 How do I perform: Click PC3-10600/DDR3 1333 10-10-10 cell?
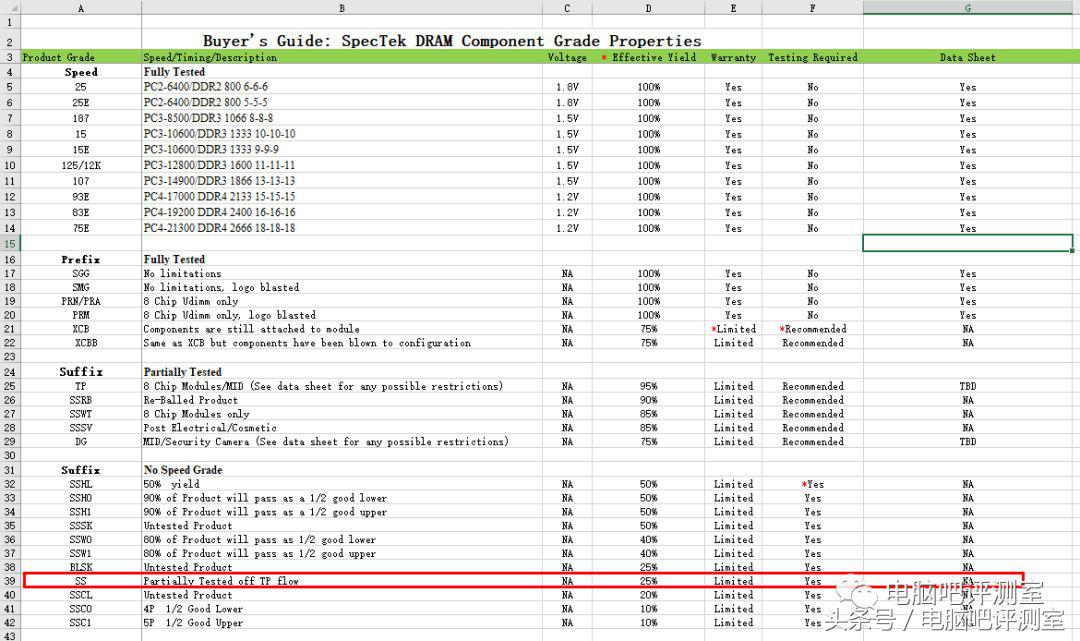coord(342,134)
